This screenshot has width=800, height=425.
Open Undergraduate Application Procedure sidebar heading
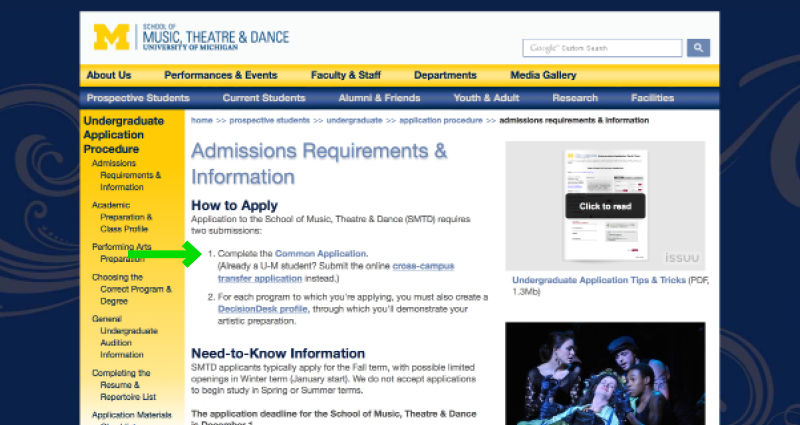(x=123, y=135)
